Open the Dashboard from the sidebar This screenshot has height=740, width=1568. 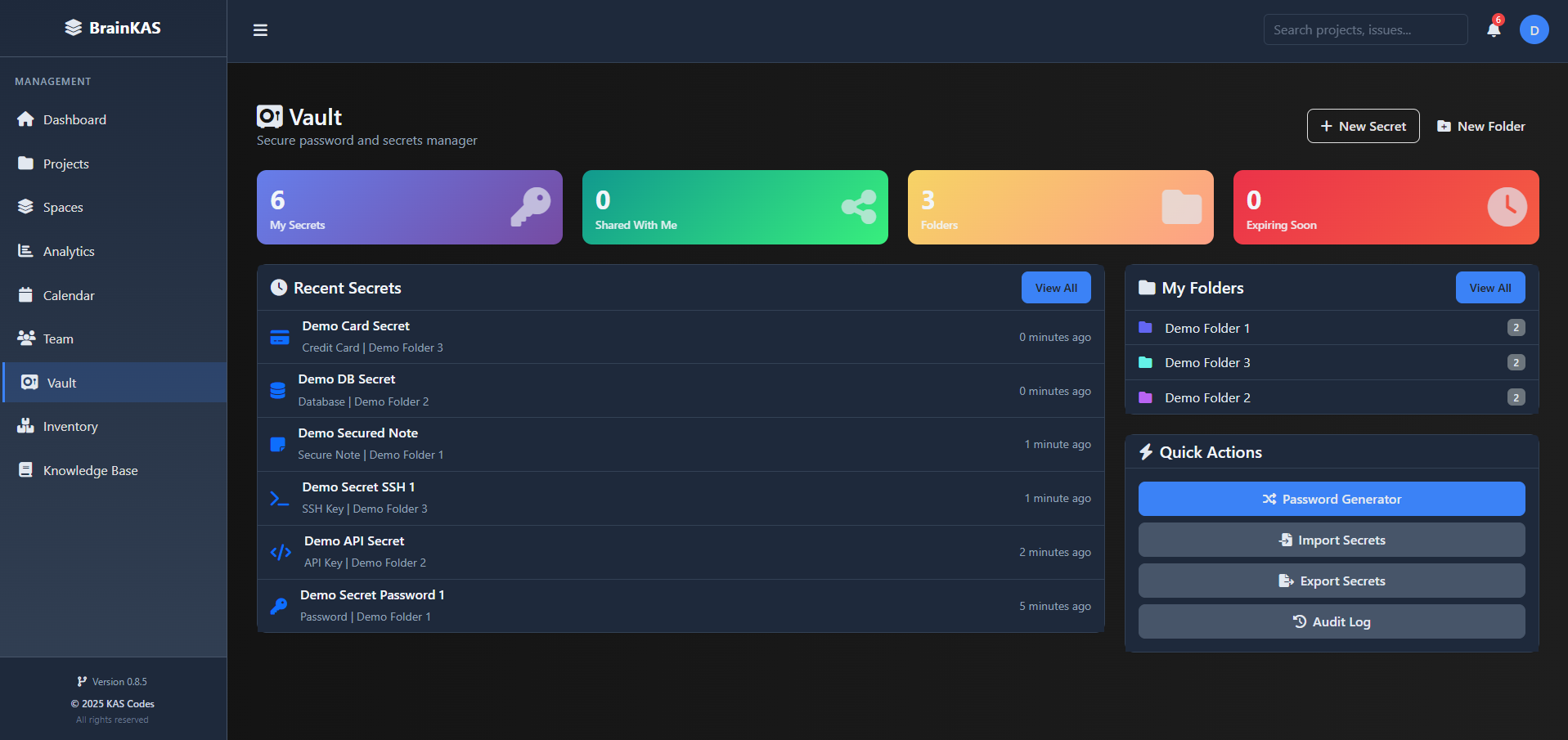coord(74,119)
